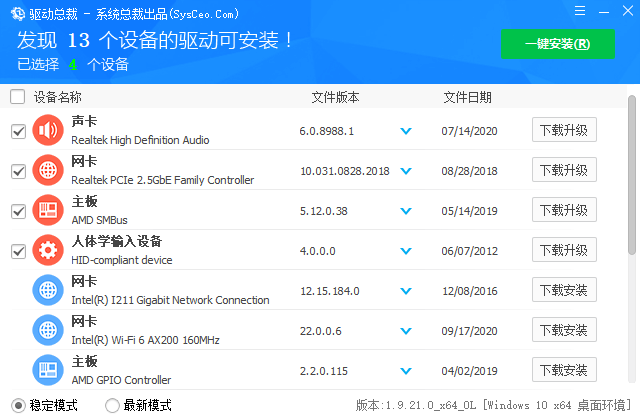The image size is (640, 419).
Task: Click the AMD SMBus motherboard icon
Action: tap(48, 211)
